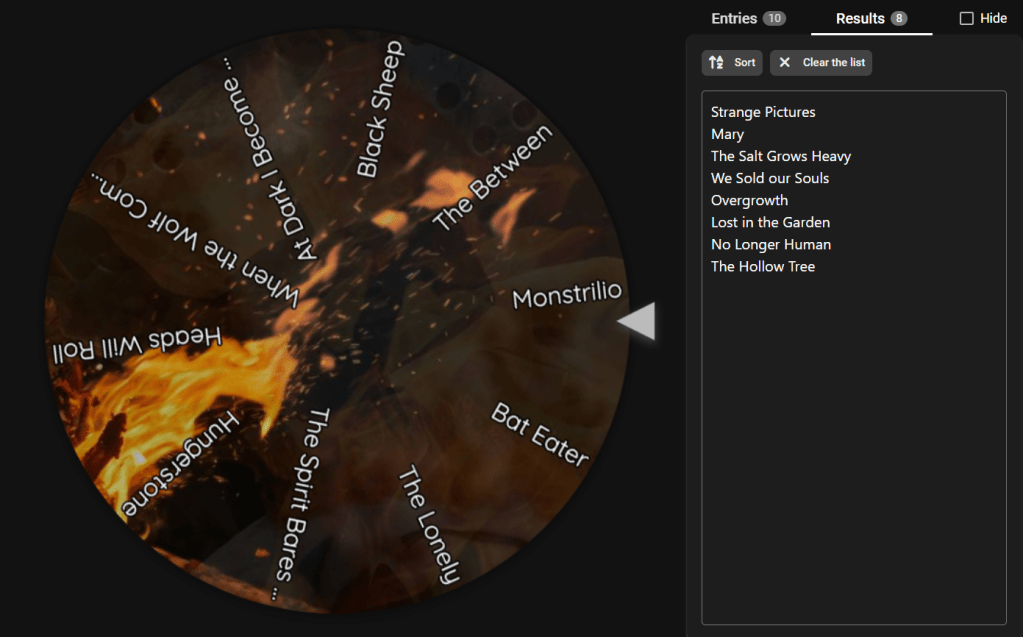Image resolution: width=1023 pixels, height=637 pixels.
Task: Click The Hollow Tree result entry
Action: [763, 266]
